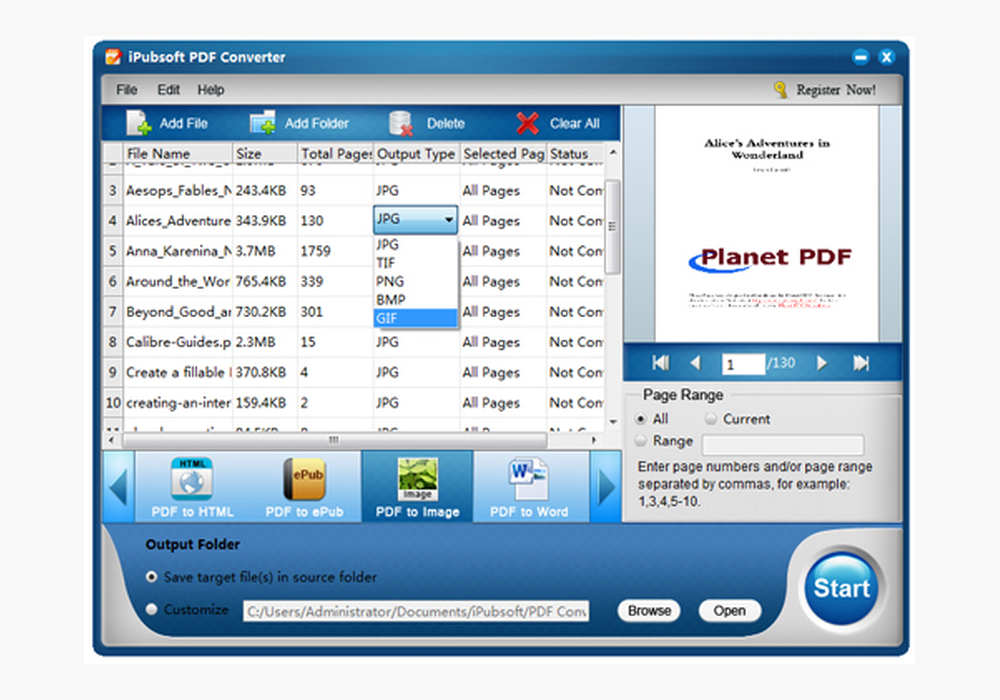Click Selected Pages column header
This screenshot has width=1000, height=700.
click(503, 154)
